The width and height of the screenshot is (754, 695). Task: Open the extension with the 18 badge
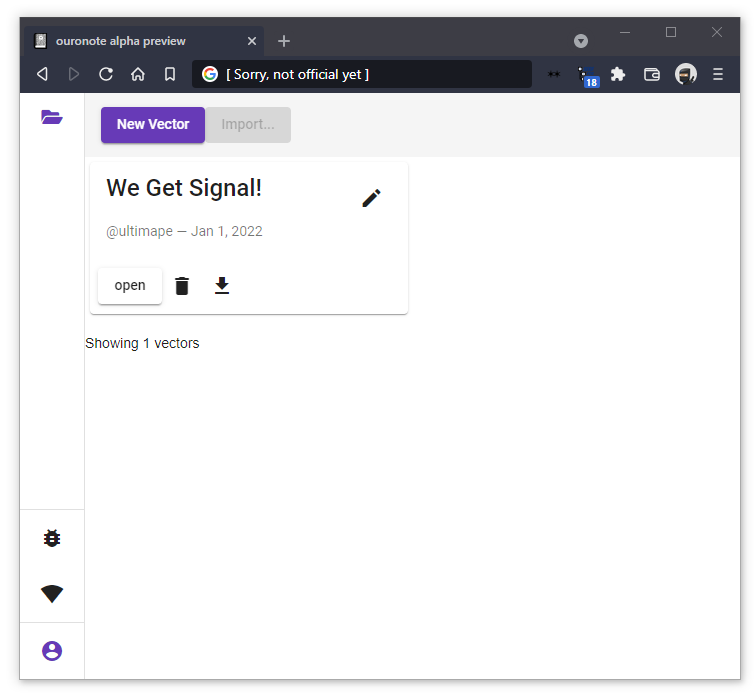pyautogui.click(x=588, y=76)
